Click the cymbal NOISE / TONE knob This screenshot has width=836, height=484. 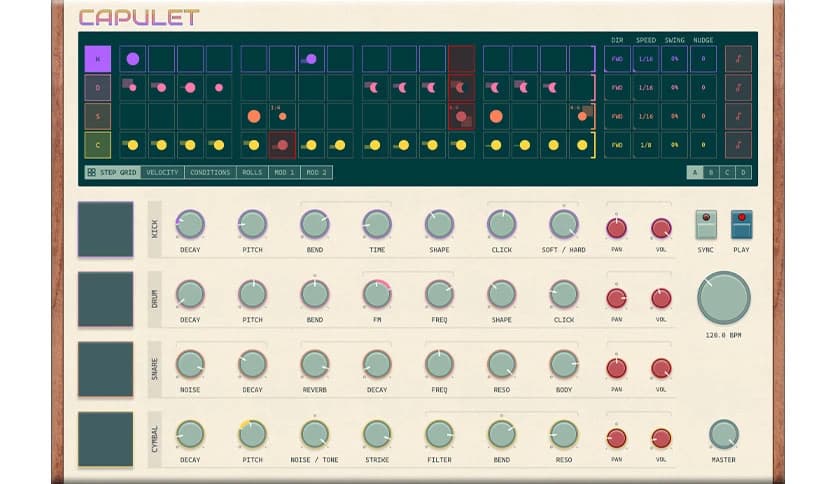[x=315, y=434]
